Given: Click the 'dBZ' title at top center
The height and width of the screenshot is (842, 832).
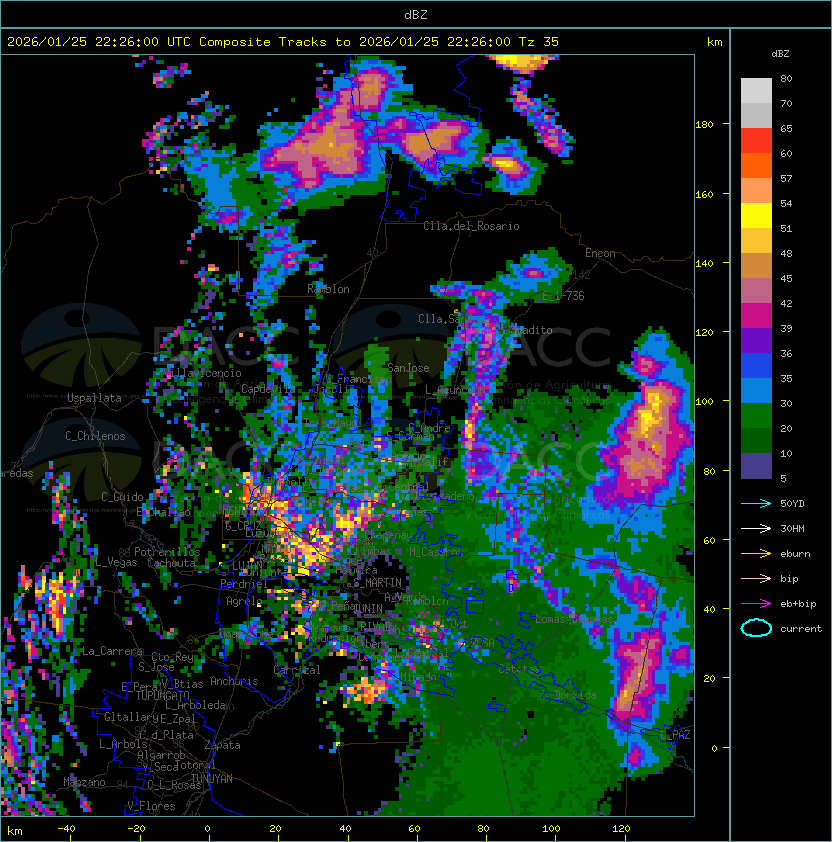Looking at the screenshot, I should click(416, 14).
